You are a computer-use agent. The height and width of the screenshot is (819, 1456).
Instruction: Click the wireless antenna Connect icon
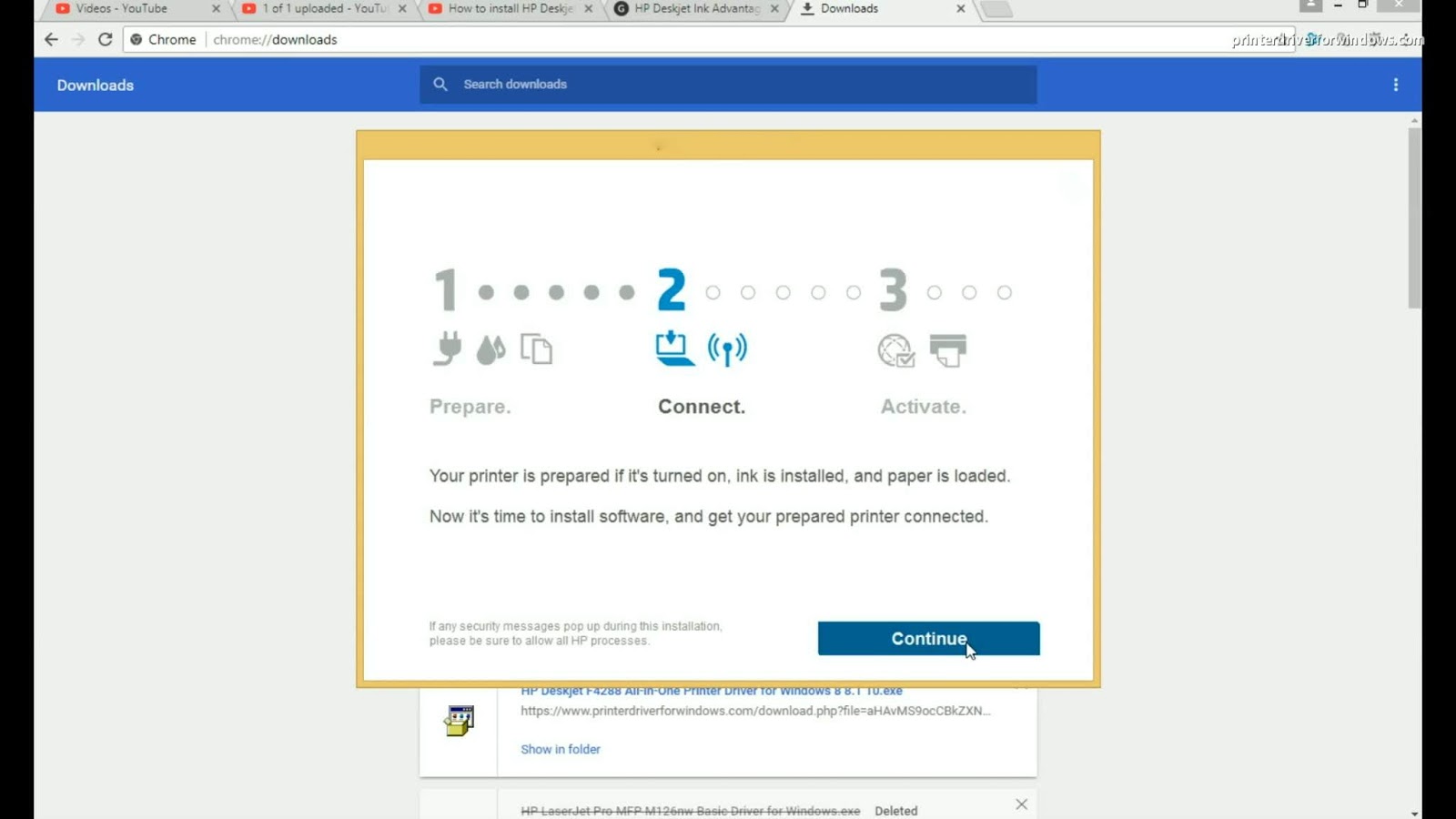(x=727, y=349)
